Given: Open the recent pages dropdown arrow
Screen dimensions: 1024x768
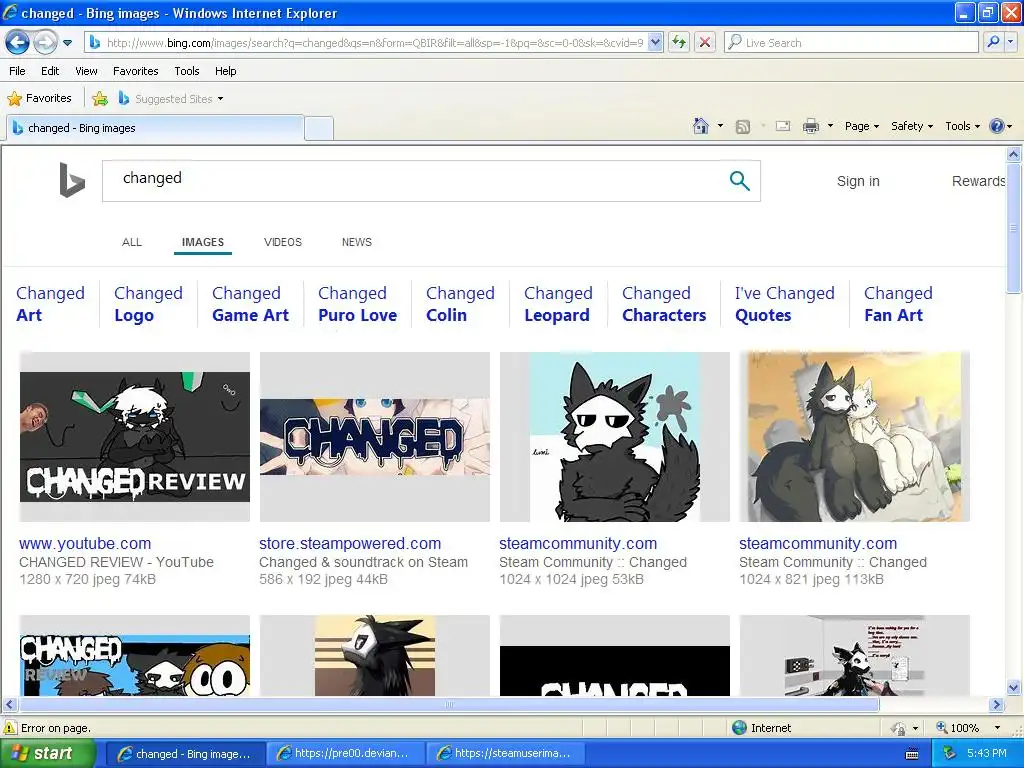Looking at the screenshot, I should [67, 43].
